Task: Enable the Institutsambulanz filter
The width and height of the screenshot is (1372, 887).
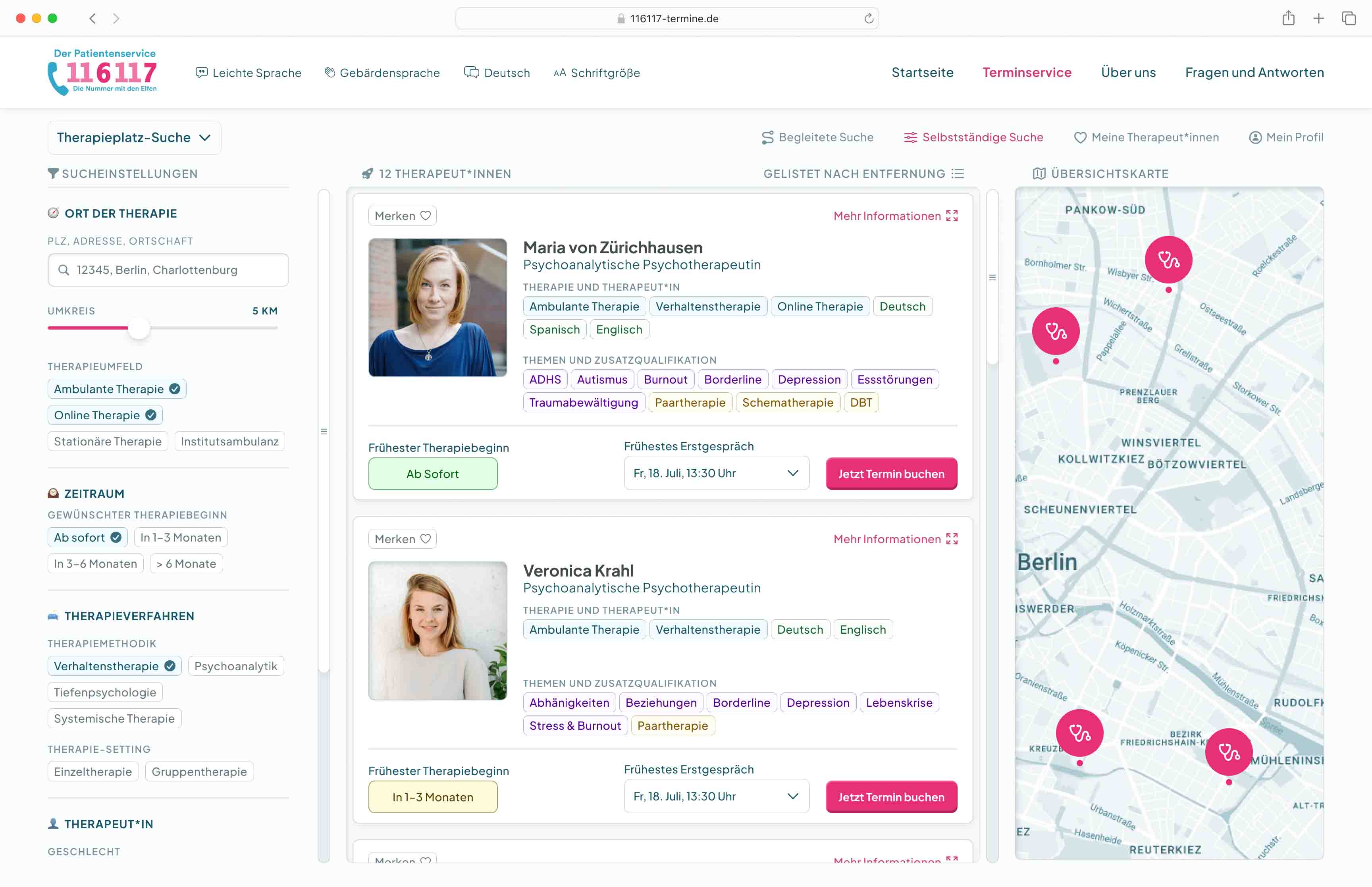Action: click(230, 441)
